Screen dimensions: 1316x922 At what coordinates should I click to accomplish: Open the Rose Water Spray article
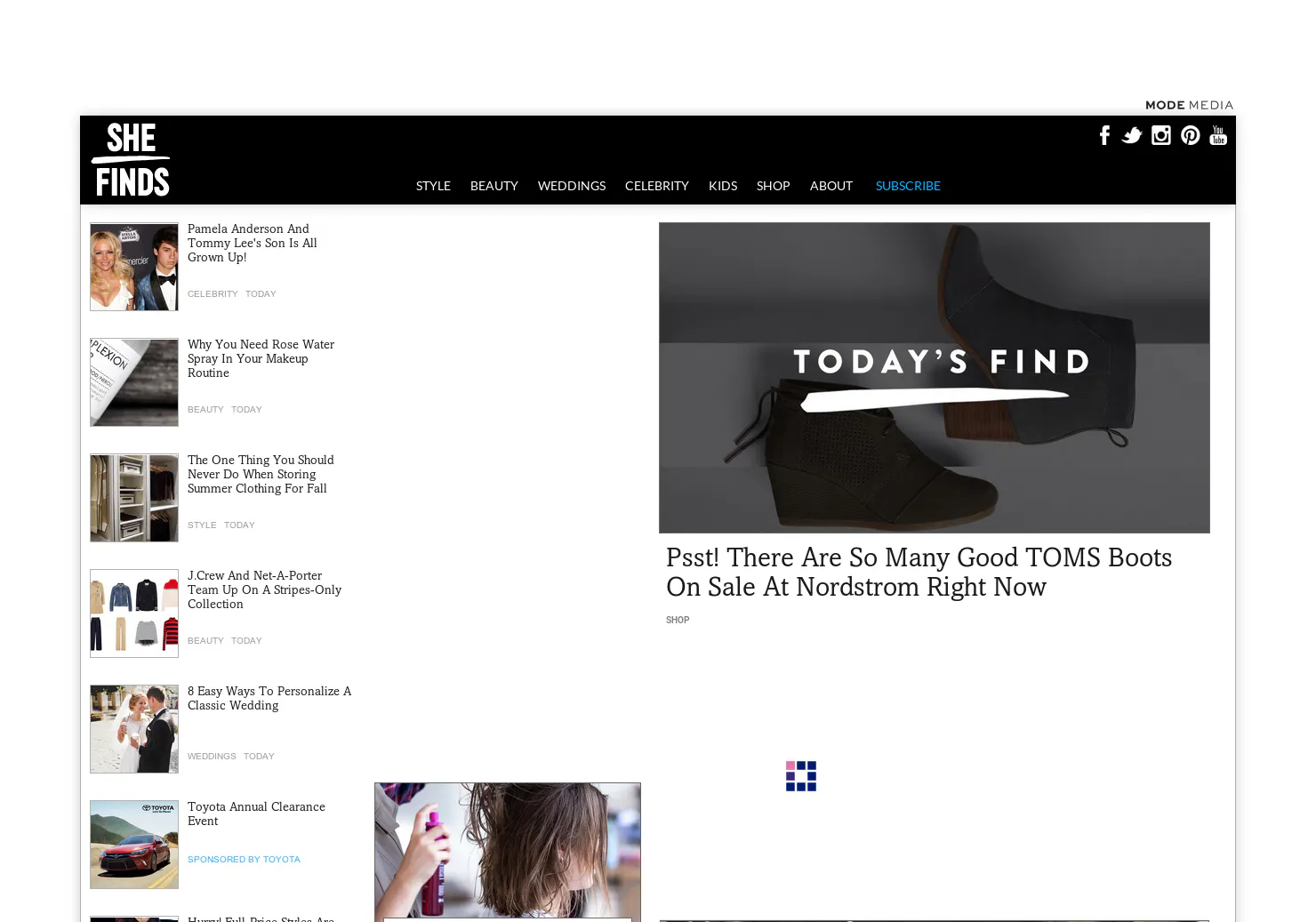tap(261, 358)
